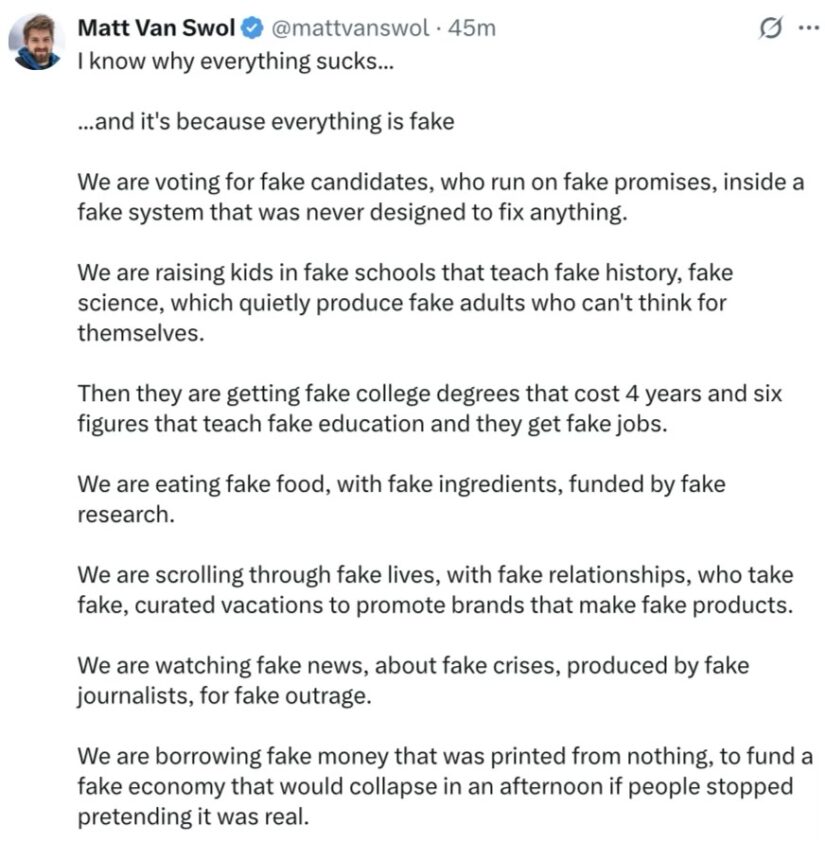The image size is (825, 859).
Task: Click the line 'I know why everything sucks...'
Action: [236, 61]
